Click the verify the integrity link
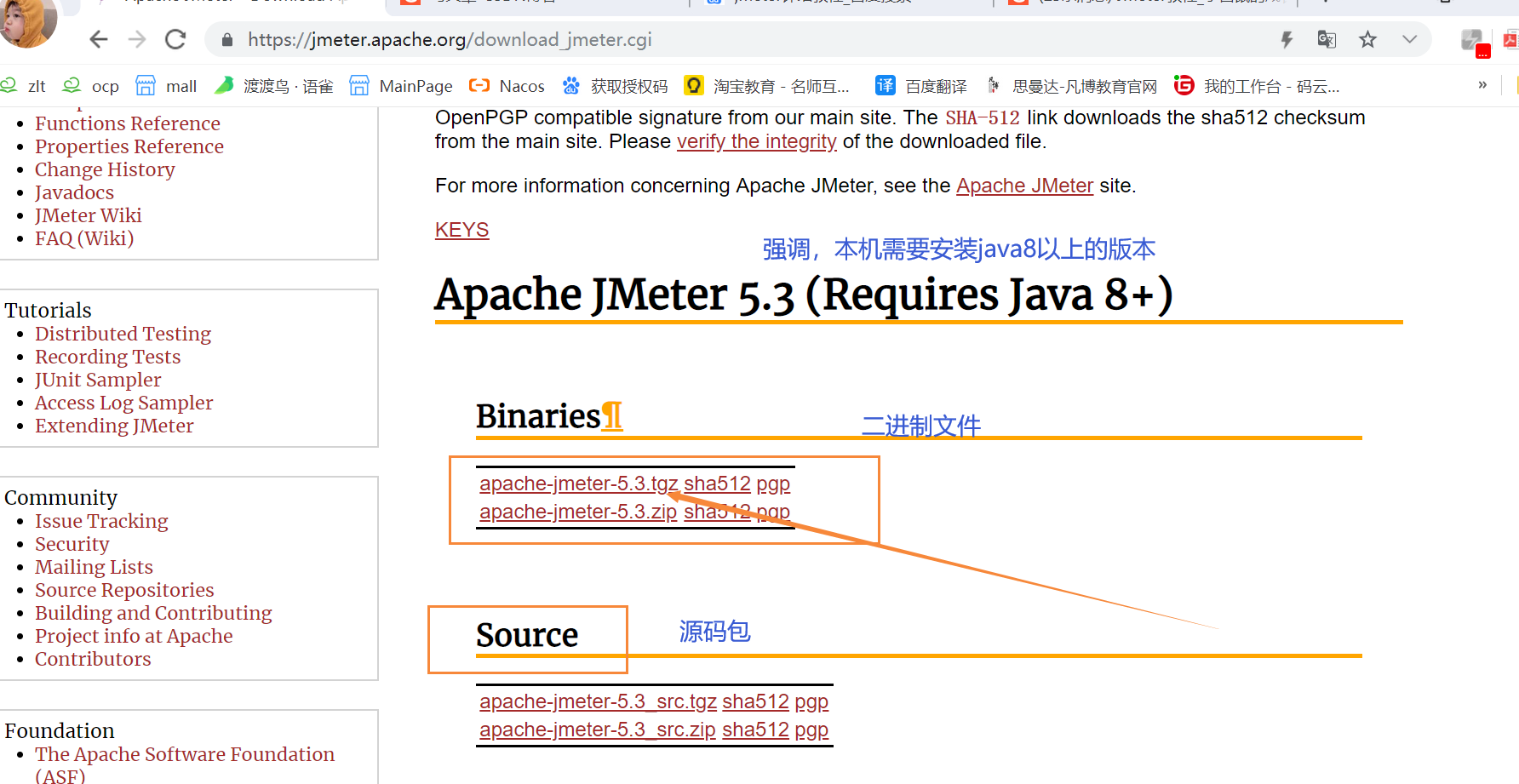 coord(756,141)
